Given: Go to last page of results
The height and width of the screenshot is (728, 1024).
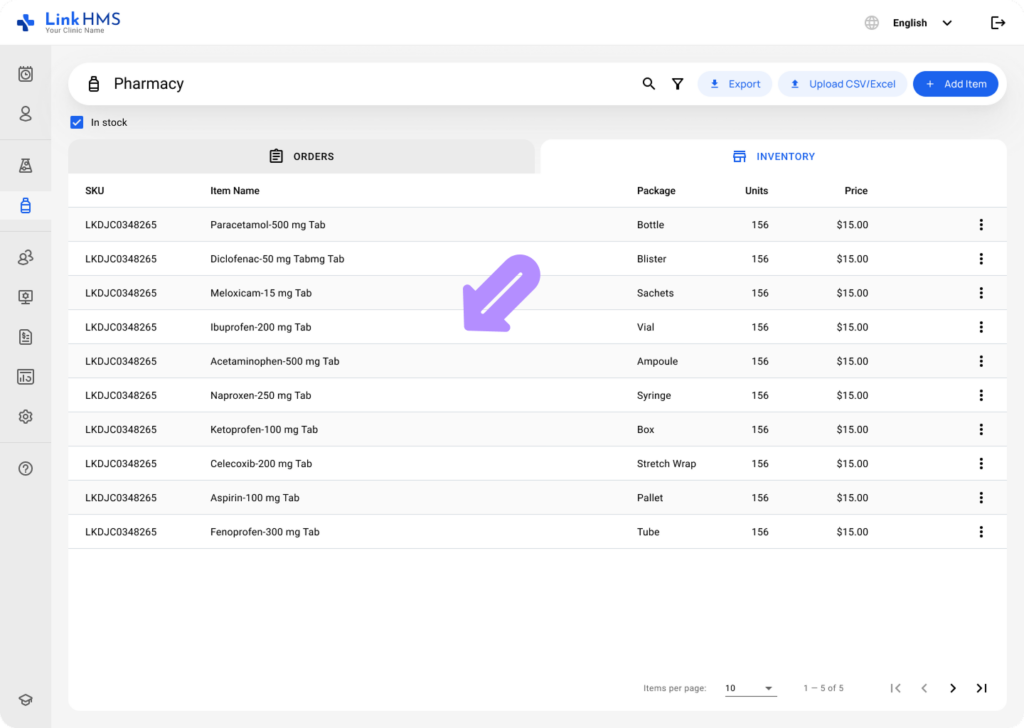Looking at the screenshot, I should tap(982, 688).
